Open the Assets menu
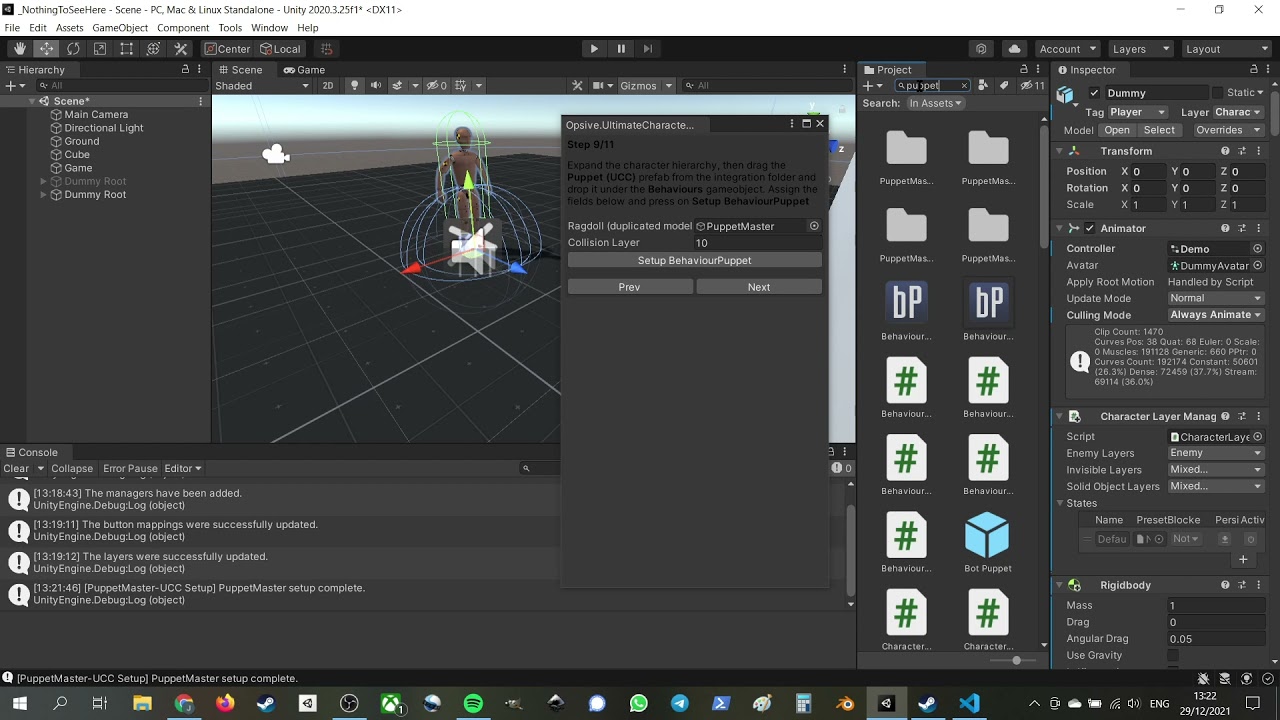 click(x=70, y=28)
